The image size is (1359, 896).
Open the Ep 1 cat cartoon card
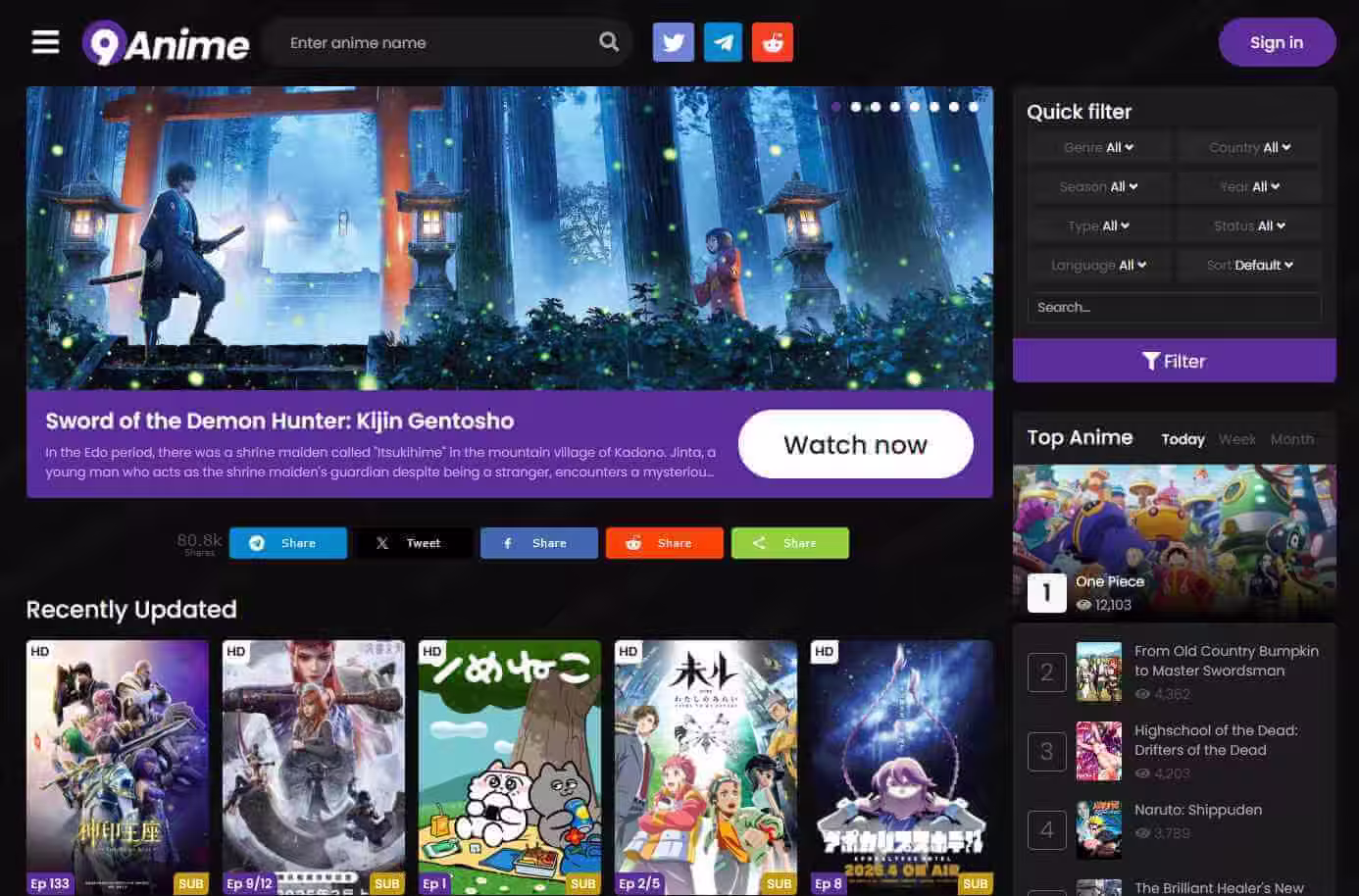(x=510, y=768)
